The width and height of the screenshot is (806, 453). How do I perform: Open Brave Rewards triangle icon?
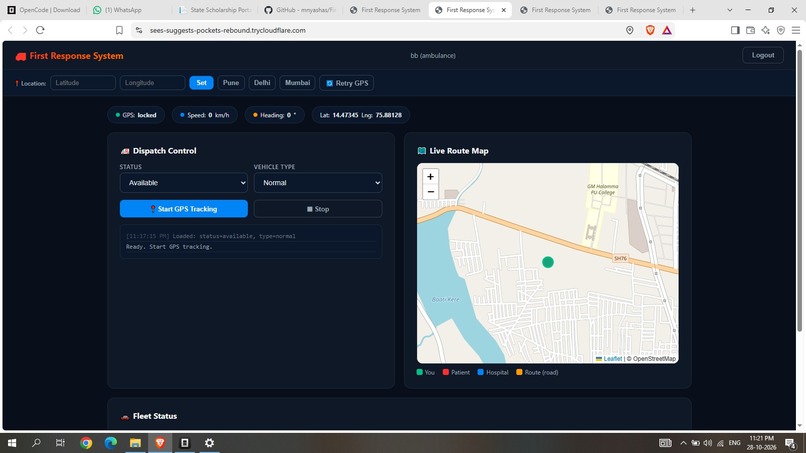[667, 30]
